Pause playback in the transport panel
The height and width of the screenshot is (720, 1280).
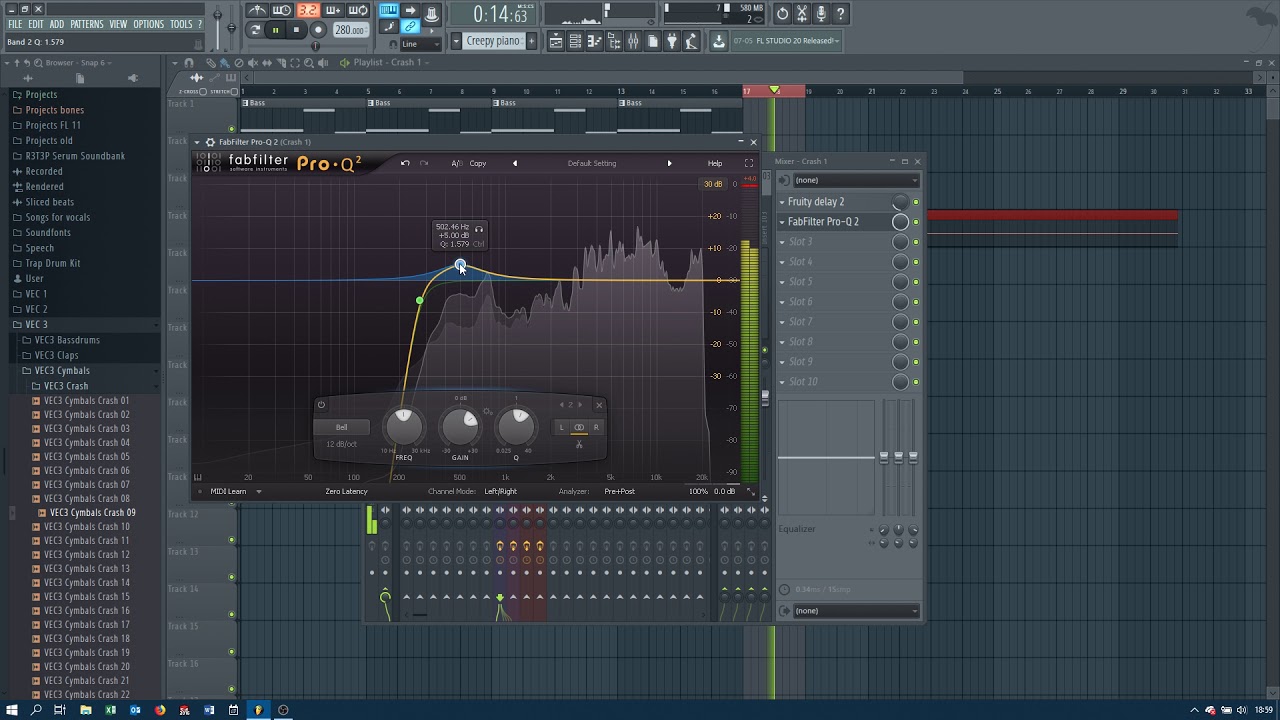coord(275,30)
